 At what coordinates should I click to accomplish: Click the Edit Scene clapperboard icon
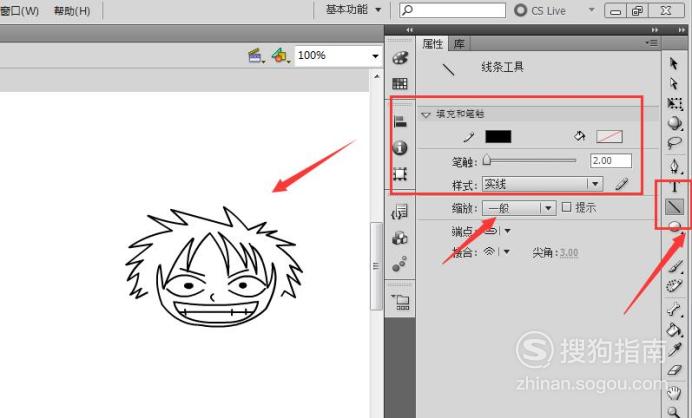(x=256, y=56)
